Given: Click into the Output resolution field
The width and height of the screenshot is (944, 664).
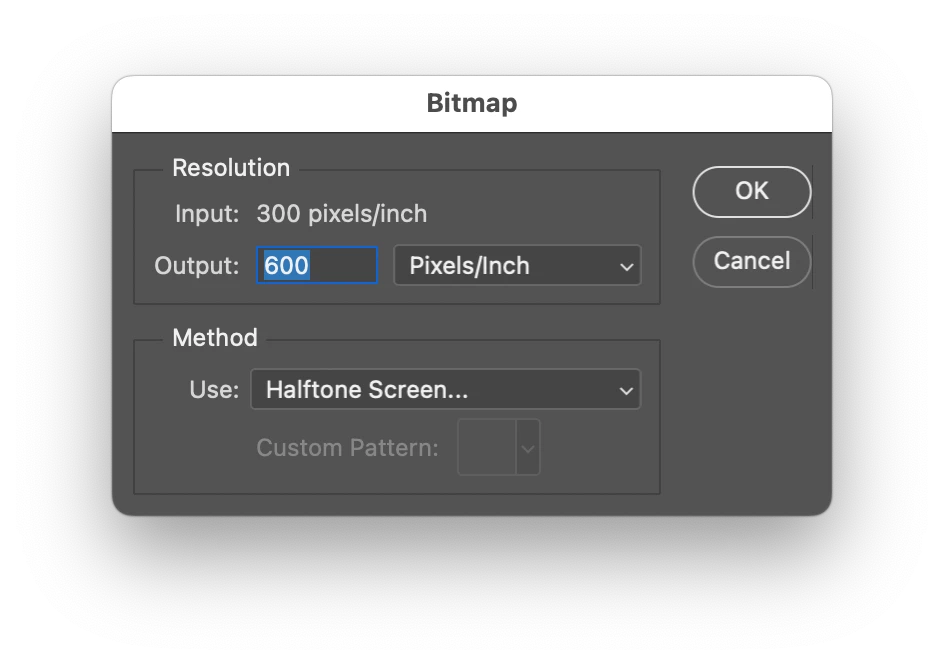Looking at the screenshot, I should pos(317,265).
